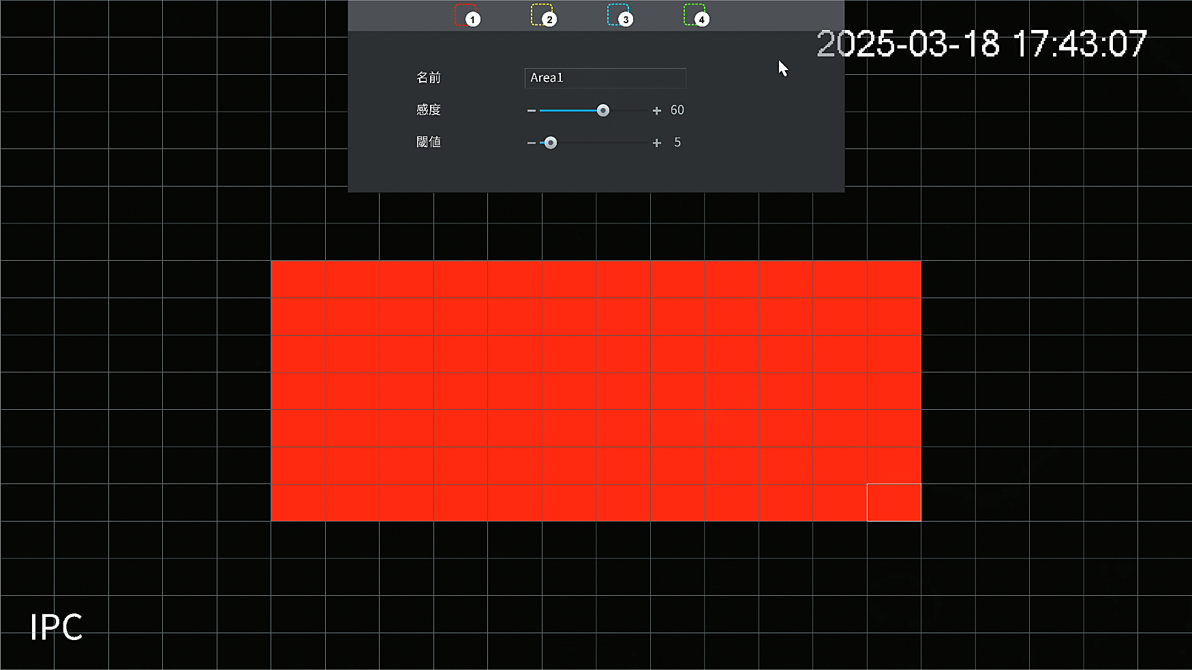Click the threshold value 5
Screen dimensions: 1192x670
coord(677,143)
